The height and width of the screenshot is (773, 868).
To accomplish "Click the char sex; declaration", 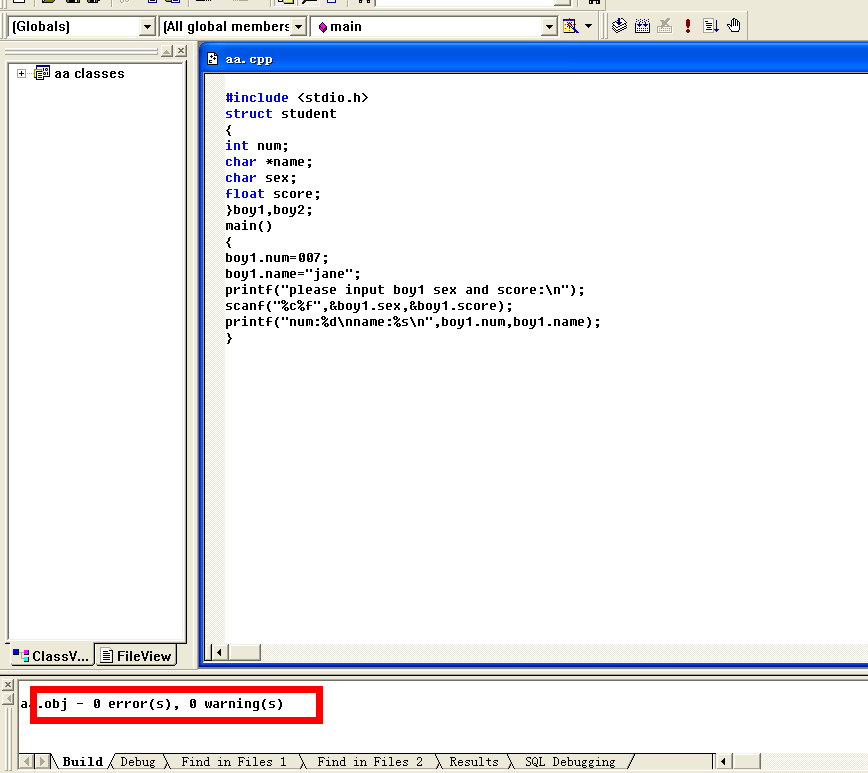I will pos(261,178).
